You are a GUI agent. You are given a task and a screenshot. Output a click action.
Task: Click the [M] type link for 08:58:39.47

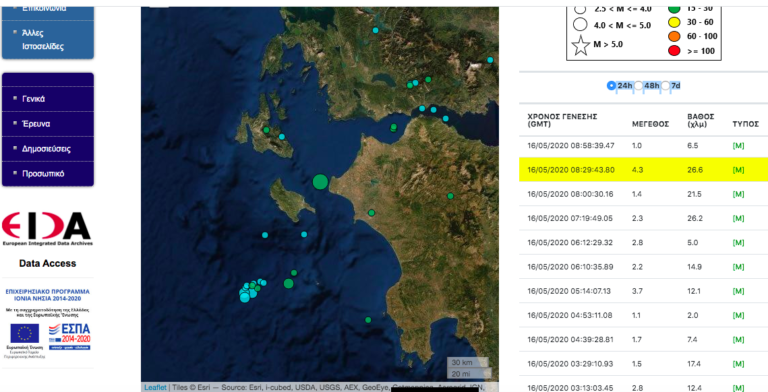738,146
